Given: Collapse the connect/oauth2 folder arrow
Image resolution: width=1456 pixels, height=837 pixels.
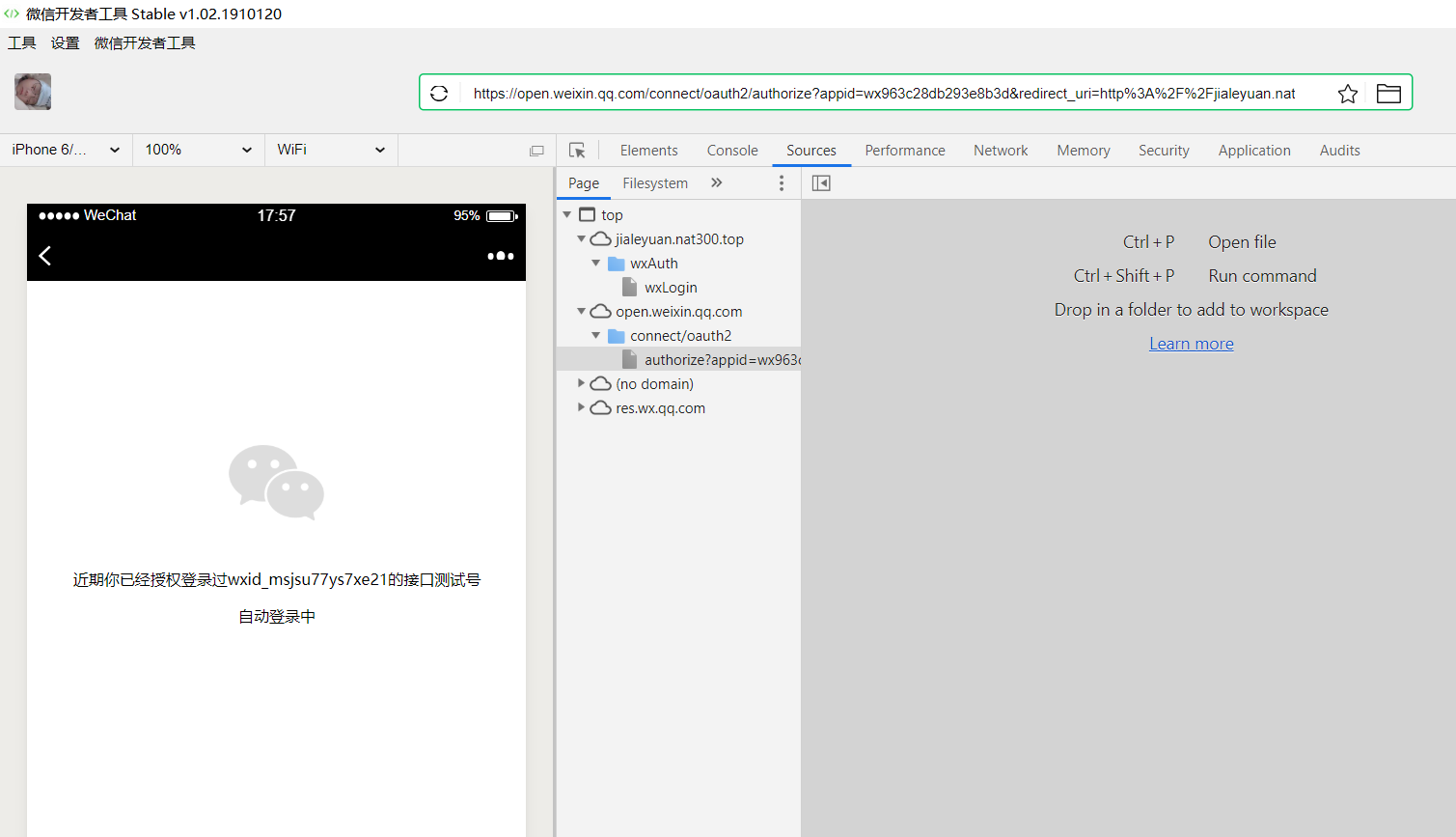Looking at the screenshot, I should 595,335.
